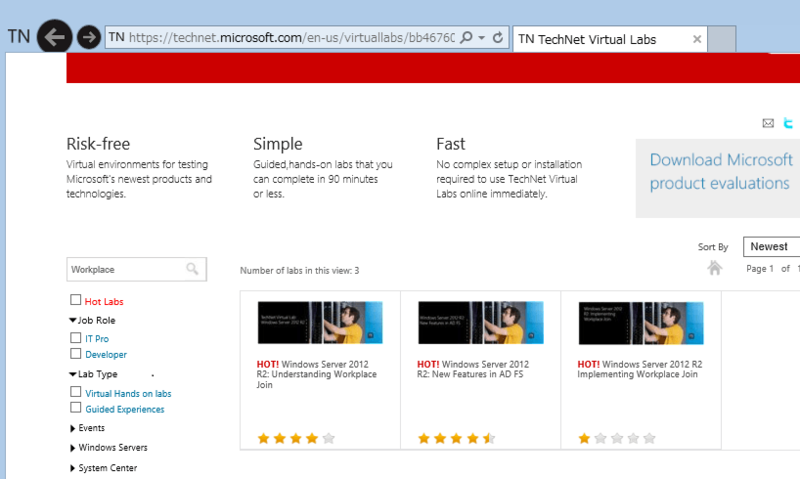Screen dimensions: 800x479
Task: Open the Sort By Newest dropdown
Action: (771, 246)
